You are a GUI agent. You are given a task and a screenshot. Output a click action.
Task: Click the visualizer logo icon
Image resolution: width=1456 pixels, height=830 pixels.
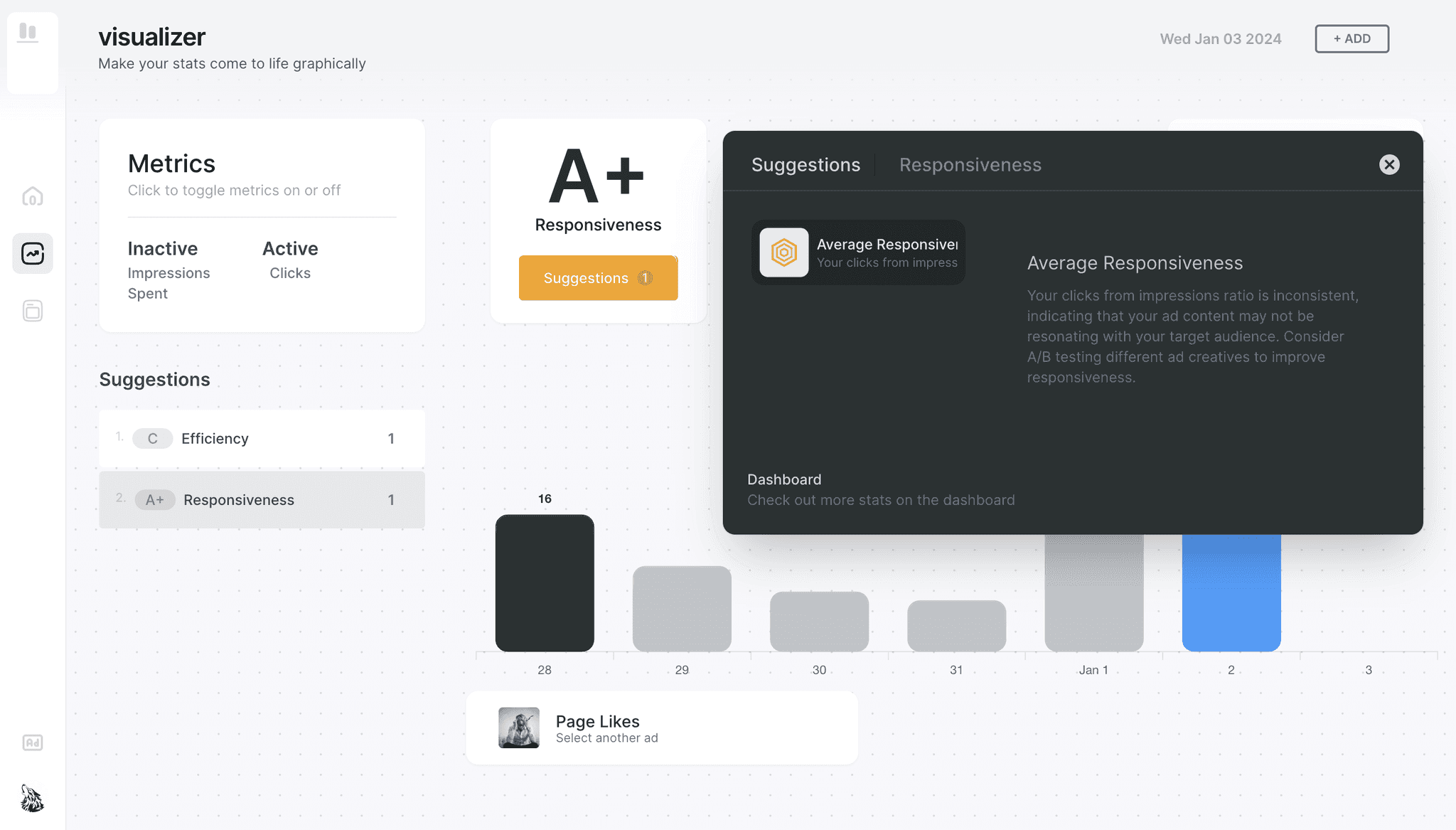[28, 33]
